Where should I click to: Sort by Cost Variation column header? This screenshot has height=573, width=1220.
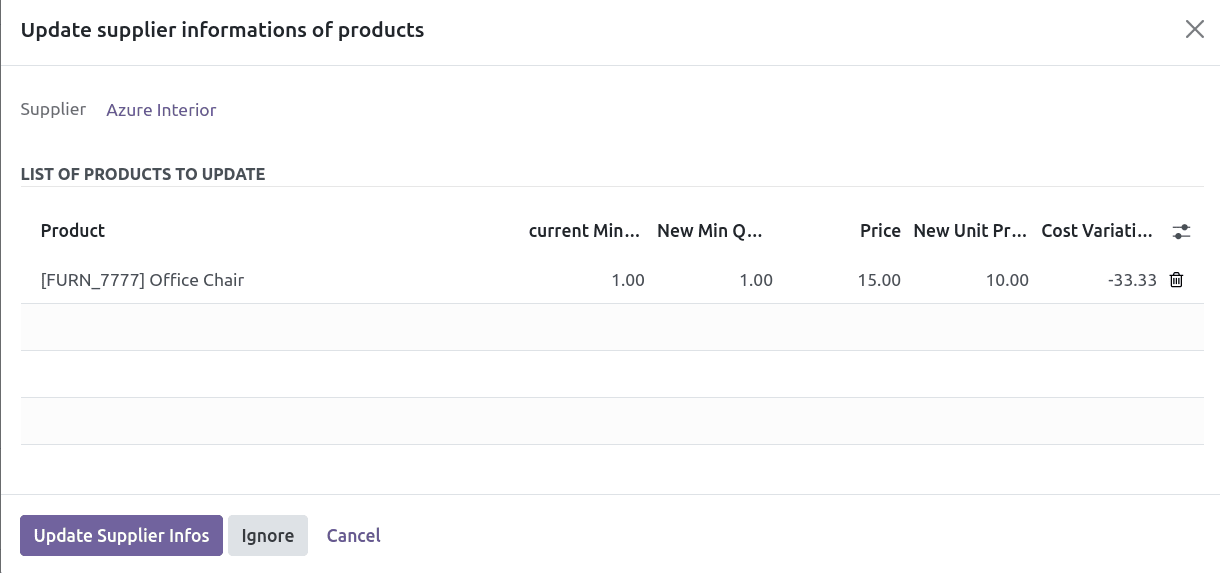[1098, 231]
